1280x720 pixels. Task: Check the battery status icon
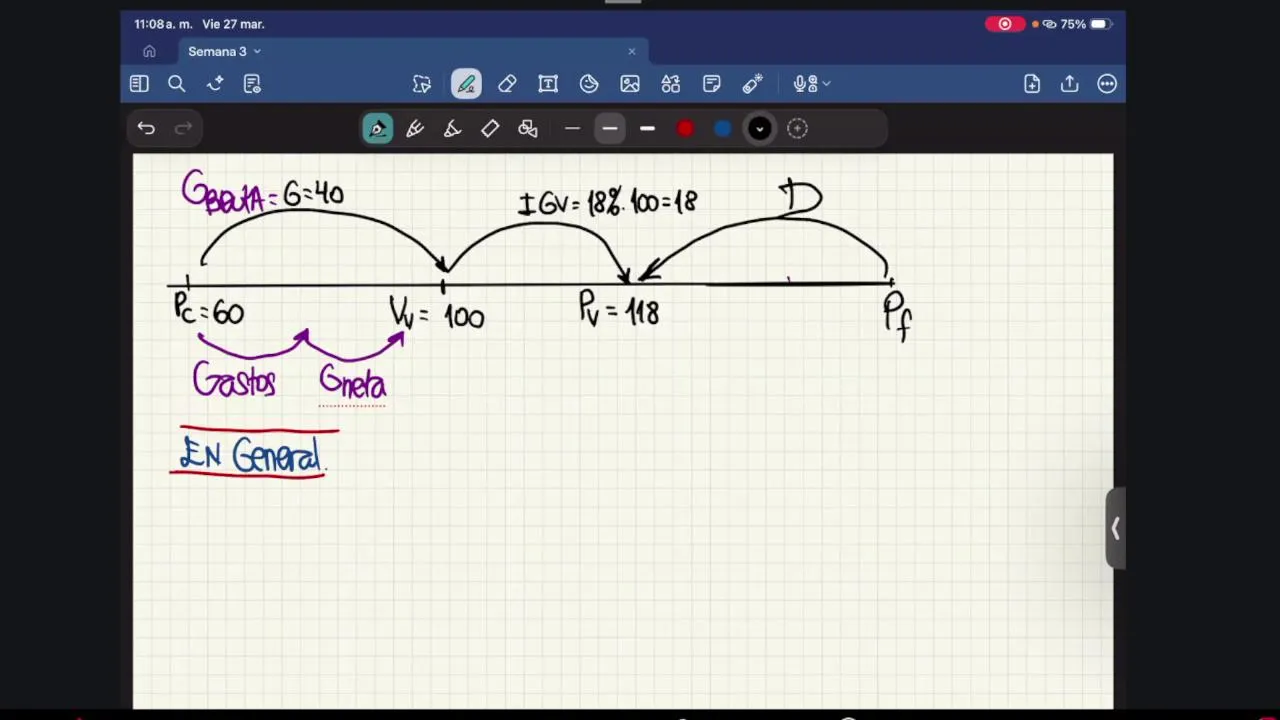click(x=1100, y=24)
